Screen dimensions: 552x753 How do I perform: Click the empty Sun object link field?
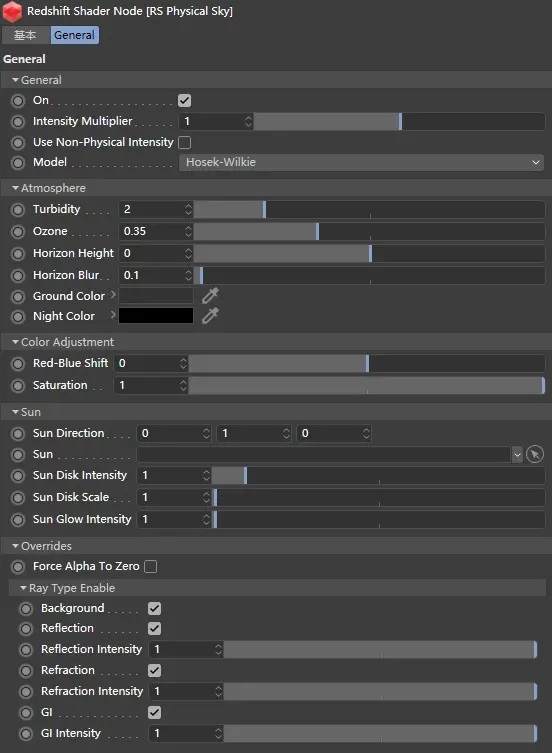click(x=324, y=454)
